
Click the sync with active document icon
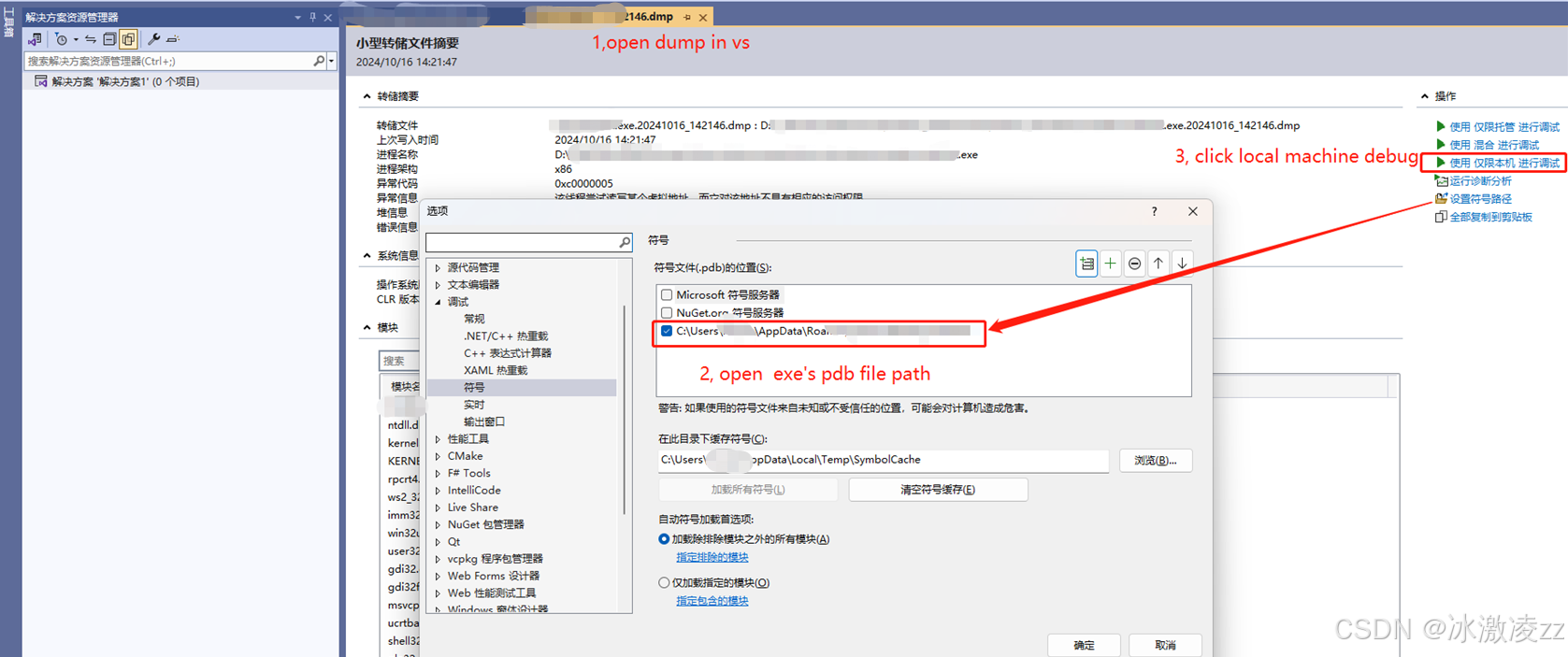(91, 39)
